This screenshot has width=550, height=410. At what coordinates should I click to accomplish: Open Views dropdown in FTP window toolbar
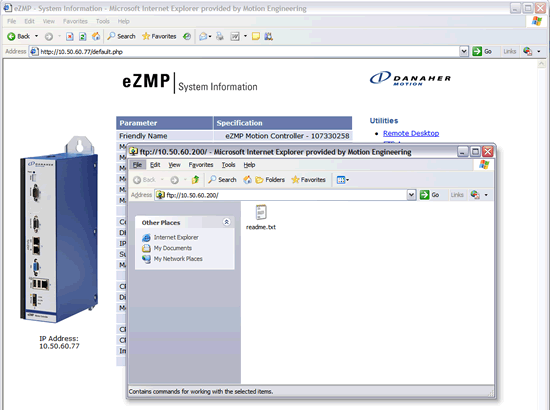343,180
